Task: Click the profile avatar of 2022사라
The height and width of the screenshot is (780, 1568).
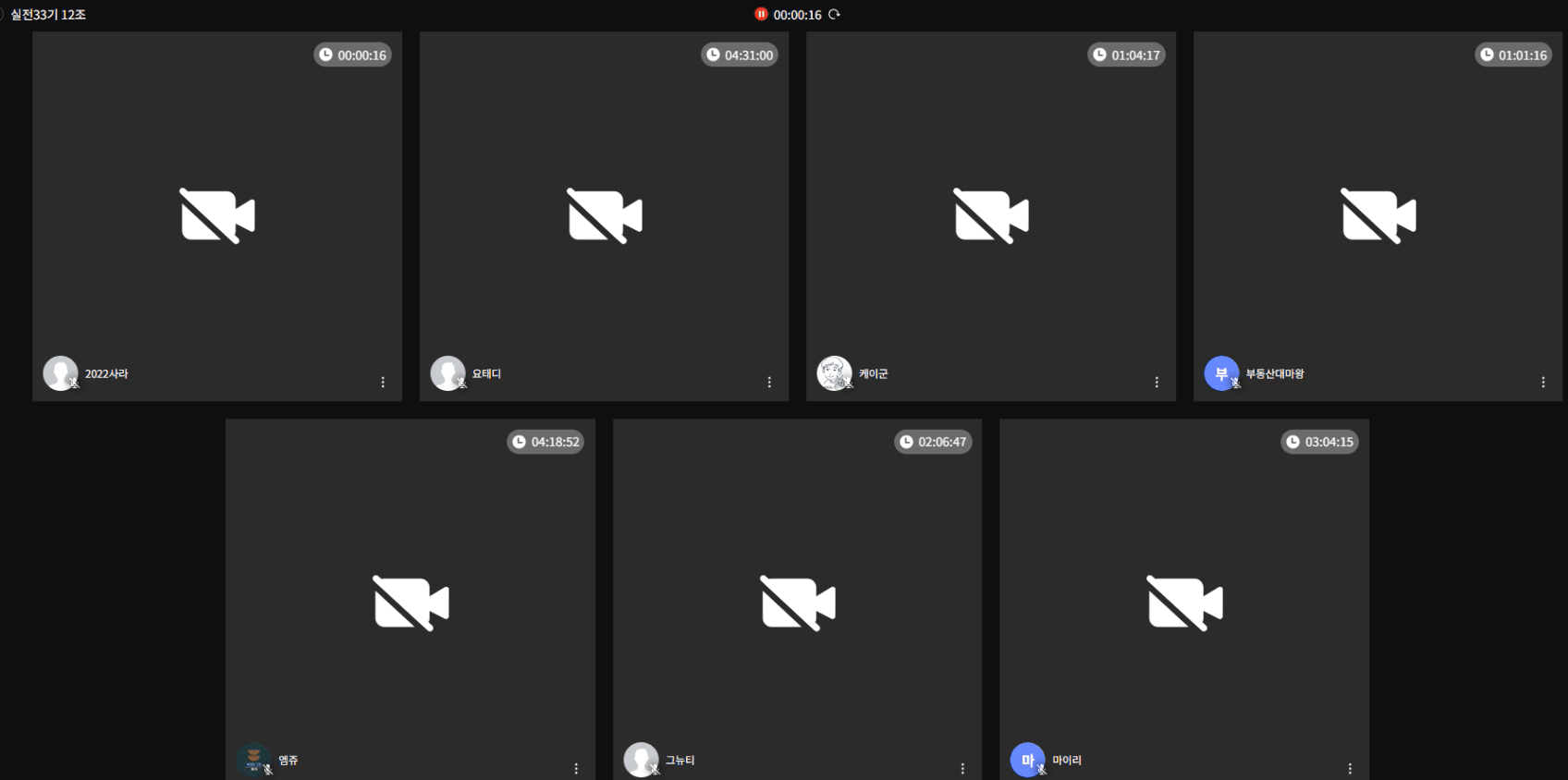Action: pos(61,373)
